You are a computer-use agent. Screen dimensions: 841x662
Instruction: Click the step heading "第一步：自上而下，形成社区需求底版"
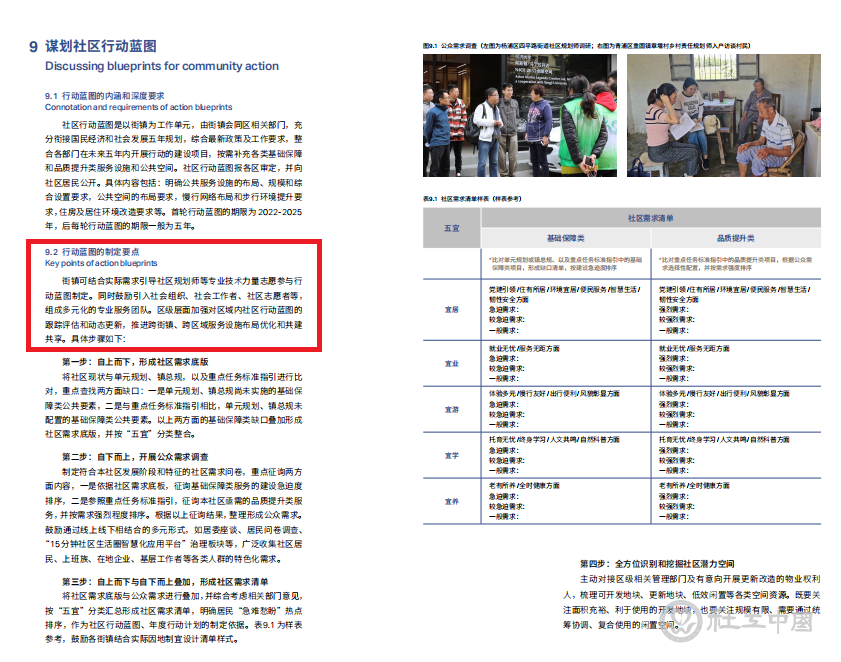pyautogui.click(x=135, y=362)
